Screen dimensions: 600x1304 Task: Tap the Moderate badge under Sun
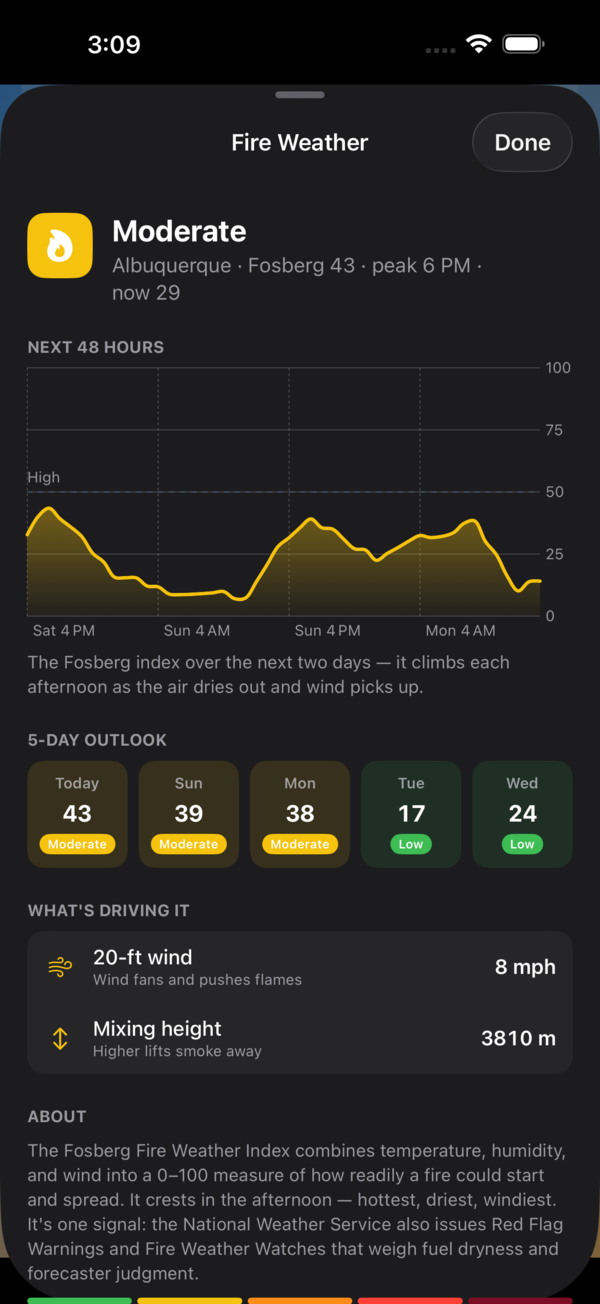(x=189, y=844)
